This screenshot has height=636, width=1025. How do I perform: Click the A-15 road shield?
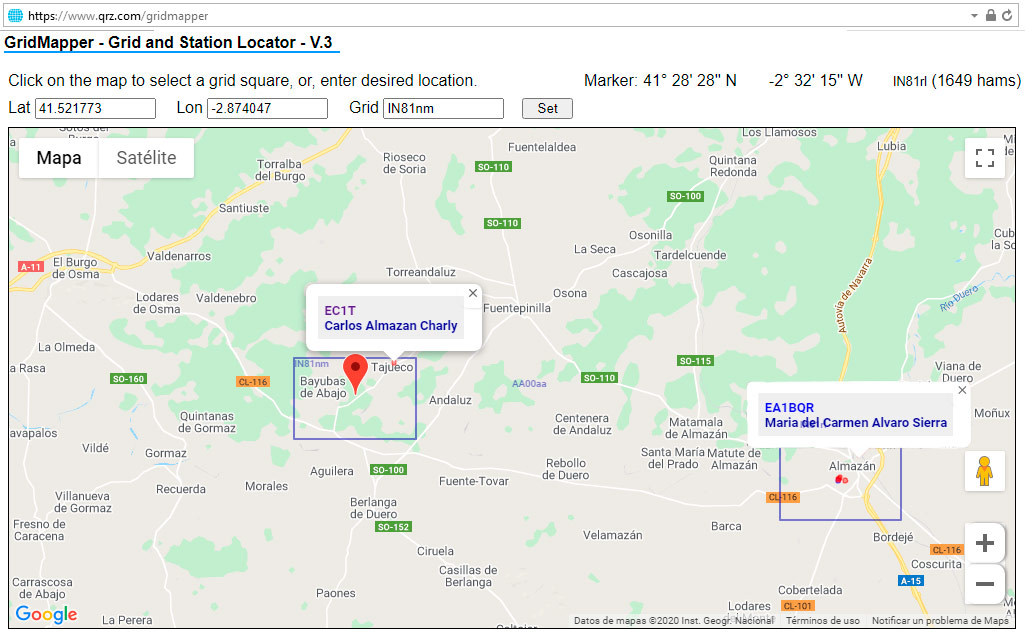911,580
